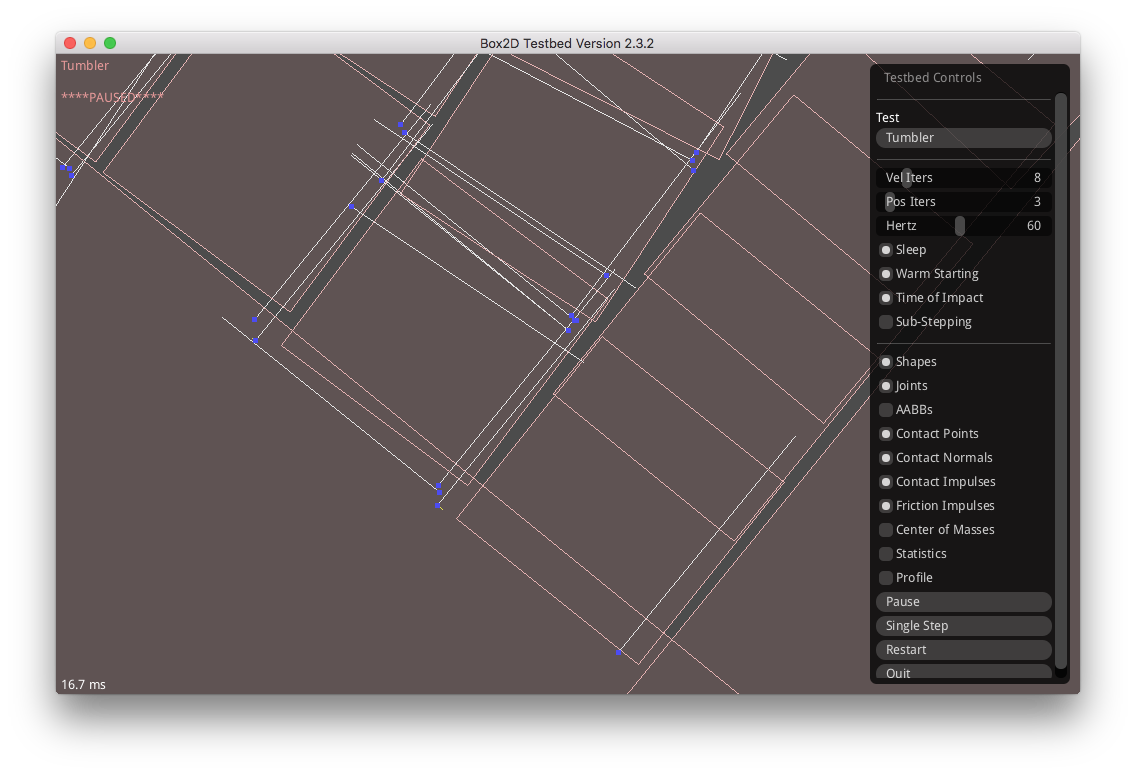Disable the Warm Starting checkbox
The width and height of the screenshot is (1136, 774).
(x=886, y=274)
